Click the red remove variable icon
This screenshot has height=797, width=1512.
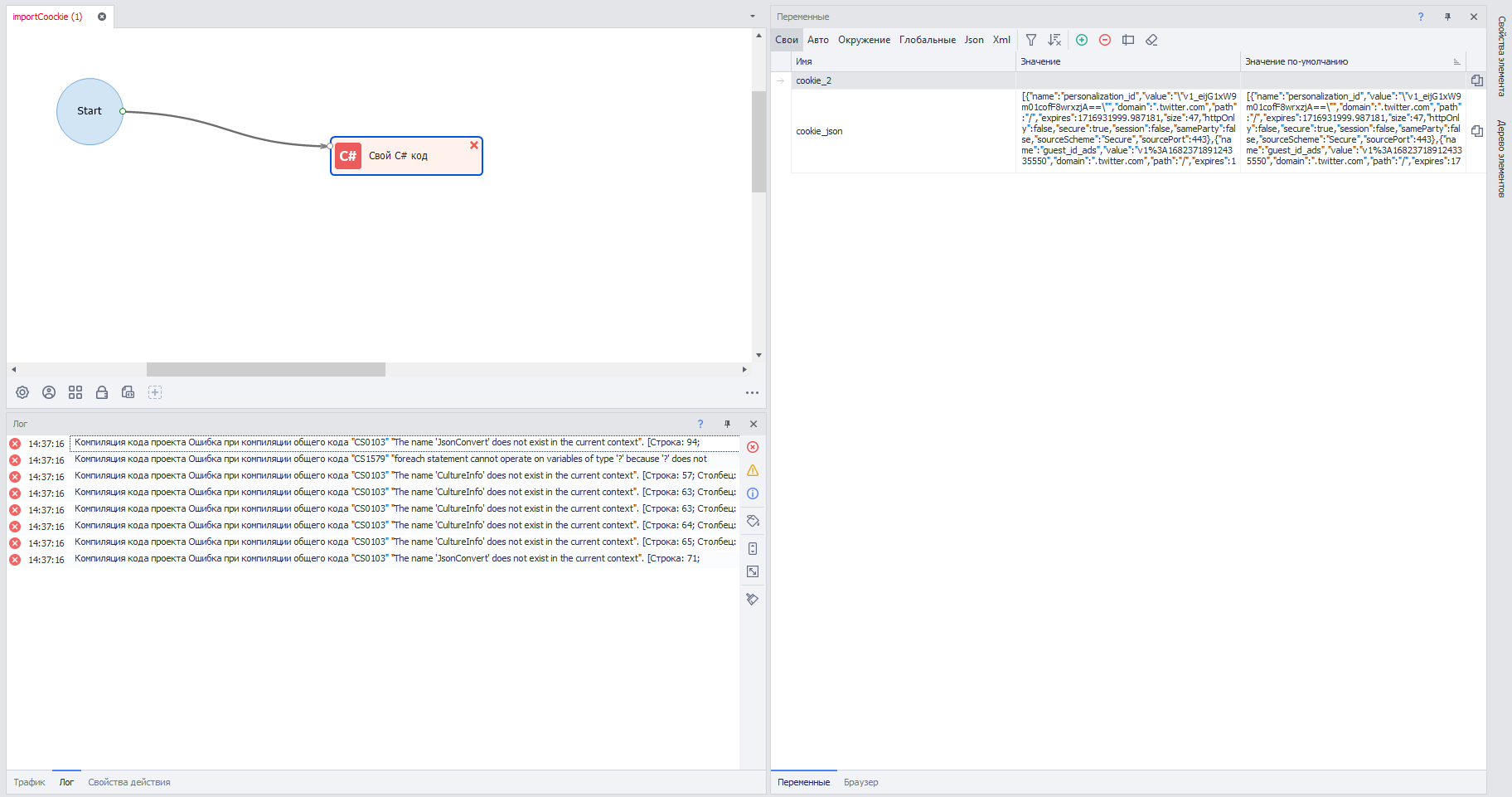coord(1105,40)
